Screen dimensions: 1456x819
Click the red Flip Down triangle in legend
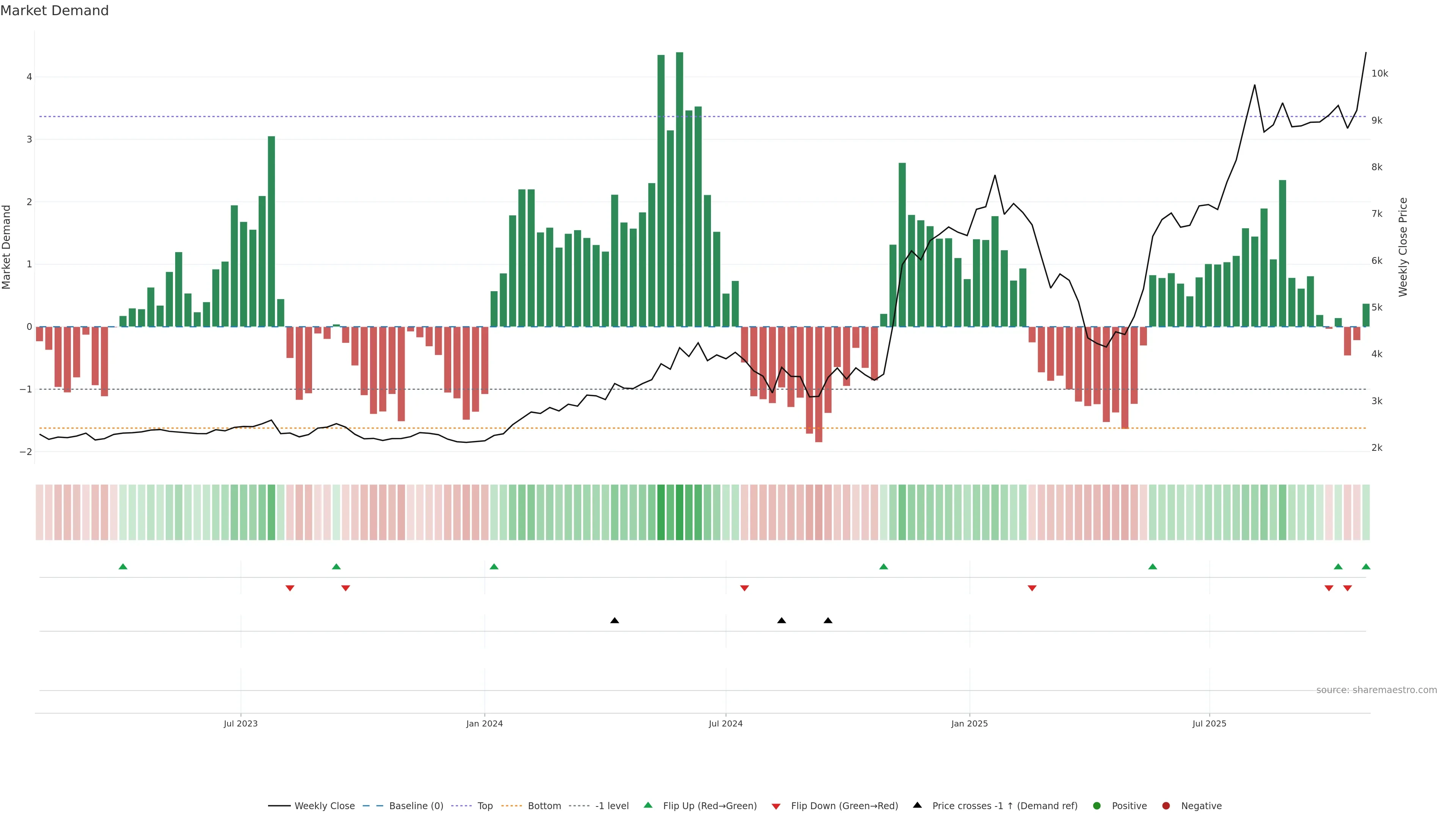pos(776,806)
